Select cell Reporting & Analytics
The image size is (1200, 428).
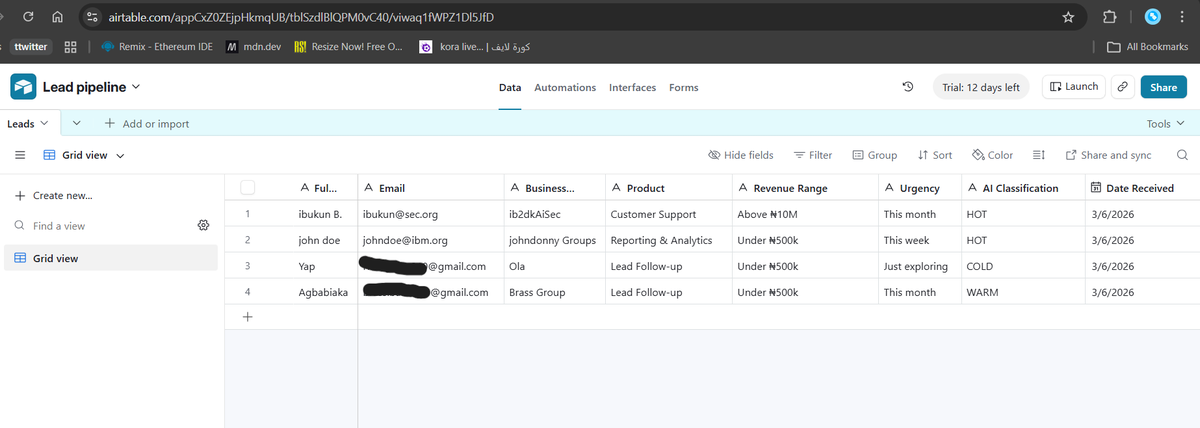[667, 240]
